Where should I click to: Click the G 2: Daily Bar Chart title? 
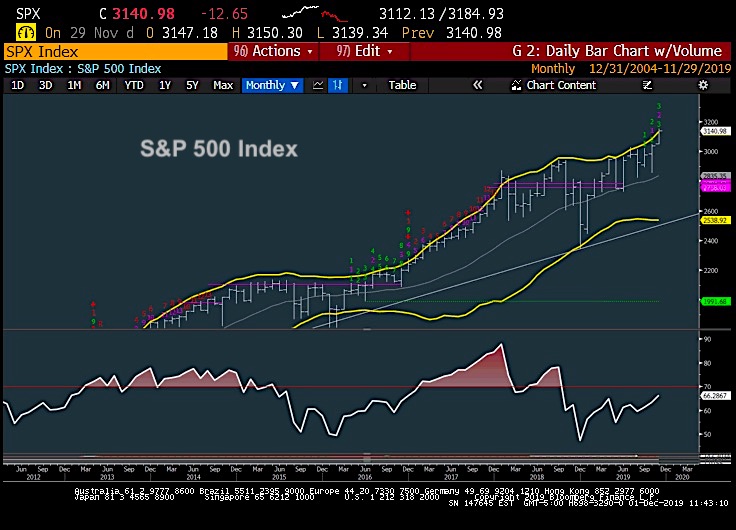click(x=617, y=51)
